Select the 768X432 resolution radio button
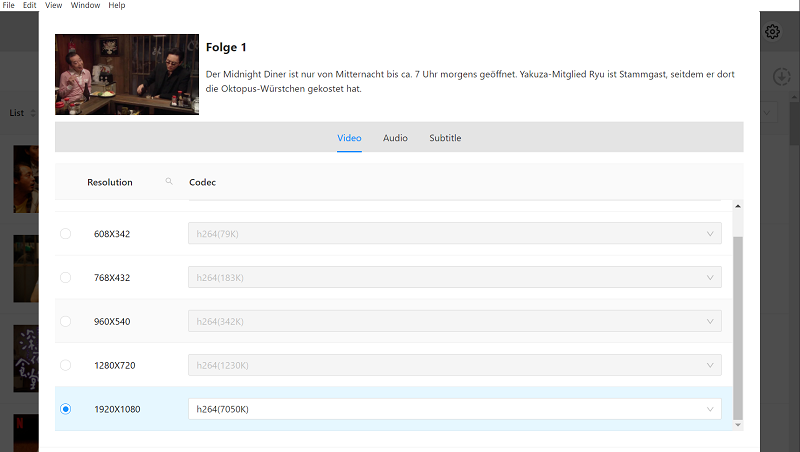This screenshot has height=452, width=800. tap(65, 278)
